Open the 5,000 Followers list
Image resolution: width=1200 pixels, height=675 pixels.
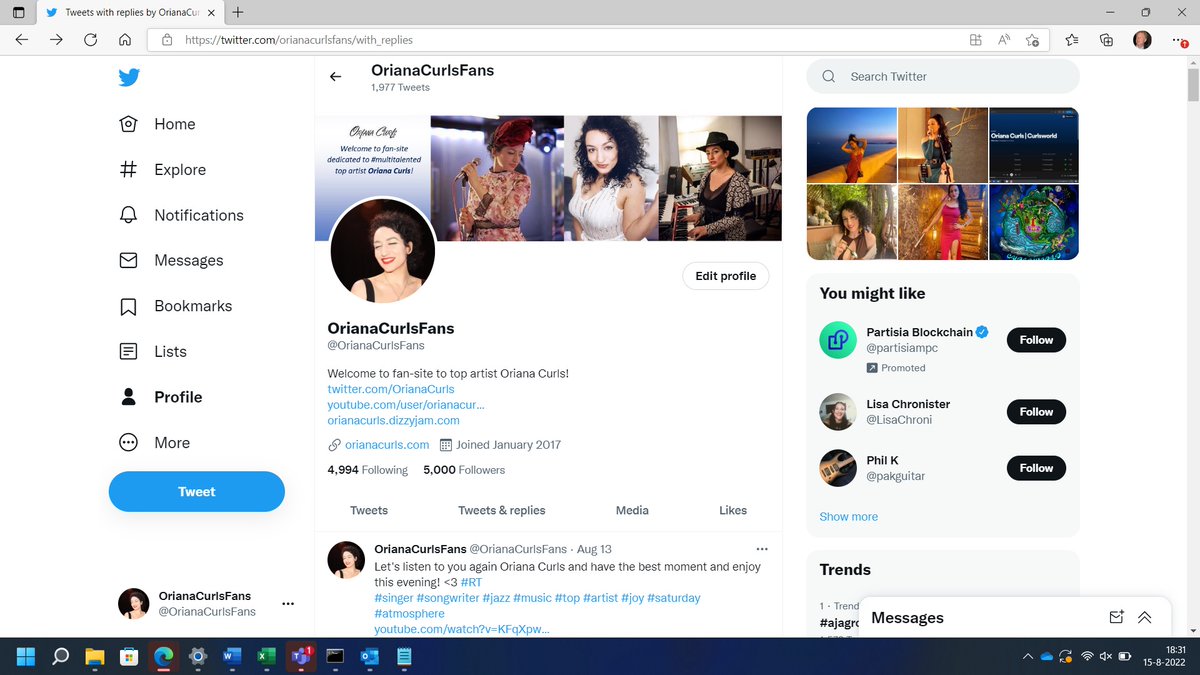pyautogui.click(x=464, y=470)
